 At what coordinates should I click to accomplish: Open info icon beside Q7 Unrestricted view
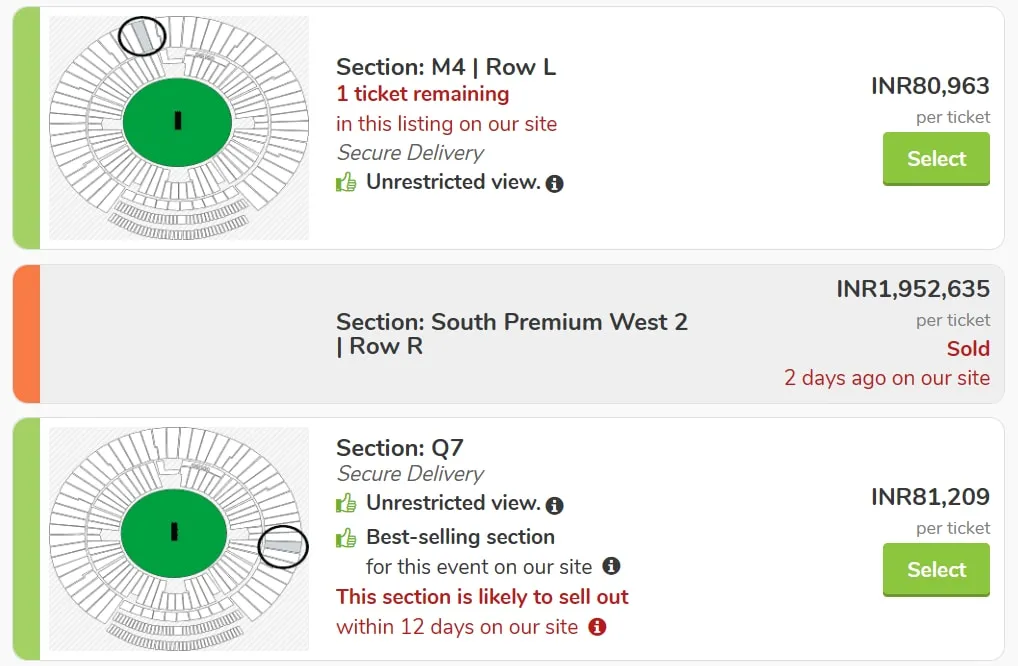click(554, 505)
